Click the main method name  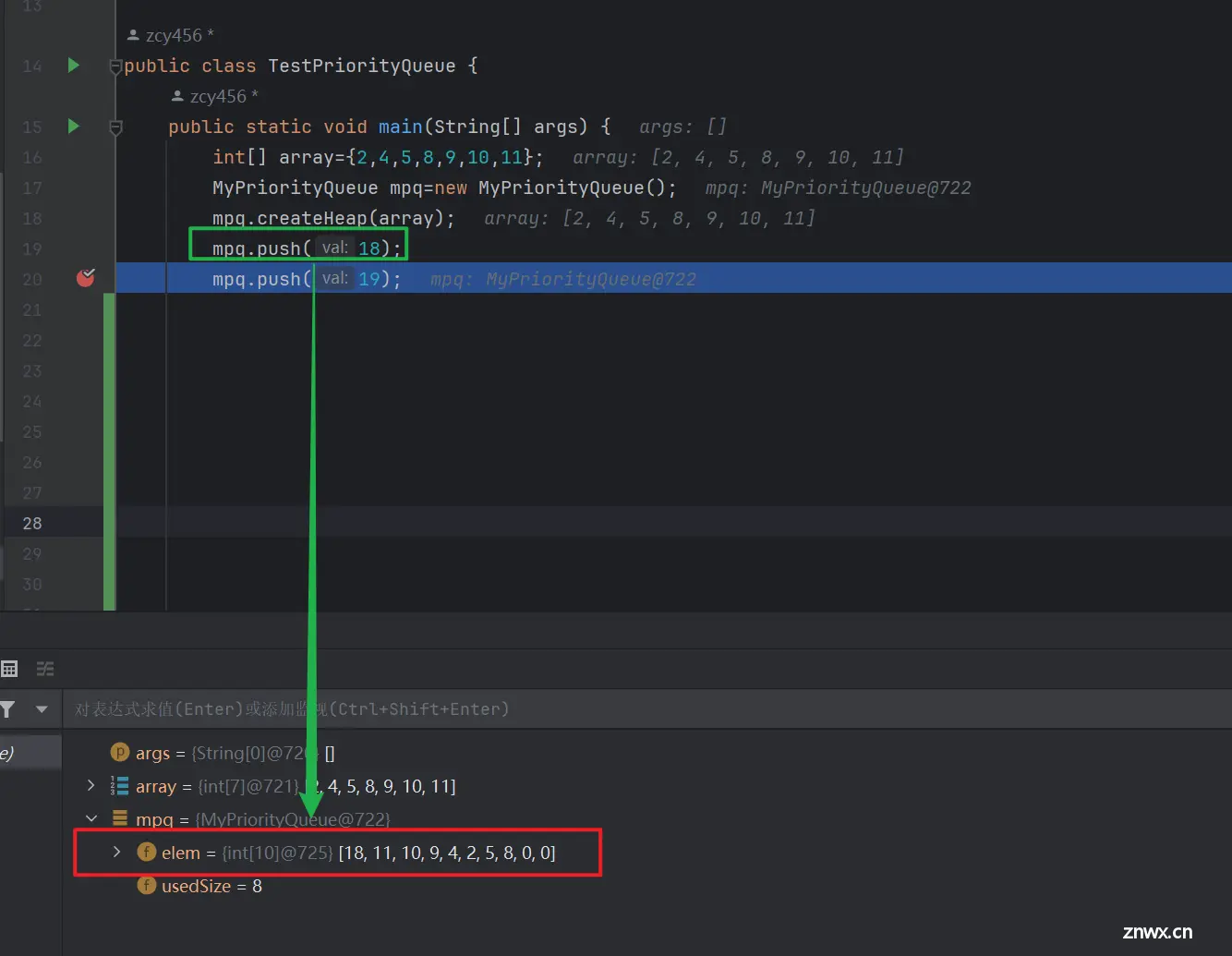[x=400, y=127]
